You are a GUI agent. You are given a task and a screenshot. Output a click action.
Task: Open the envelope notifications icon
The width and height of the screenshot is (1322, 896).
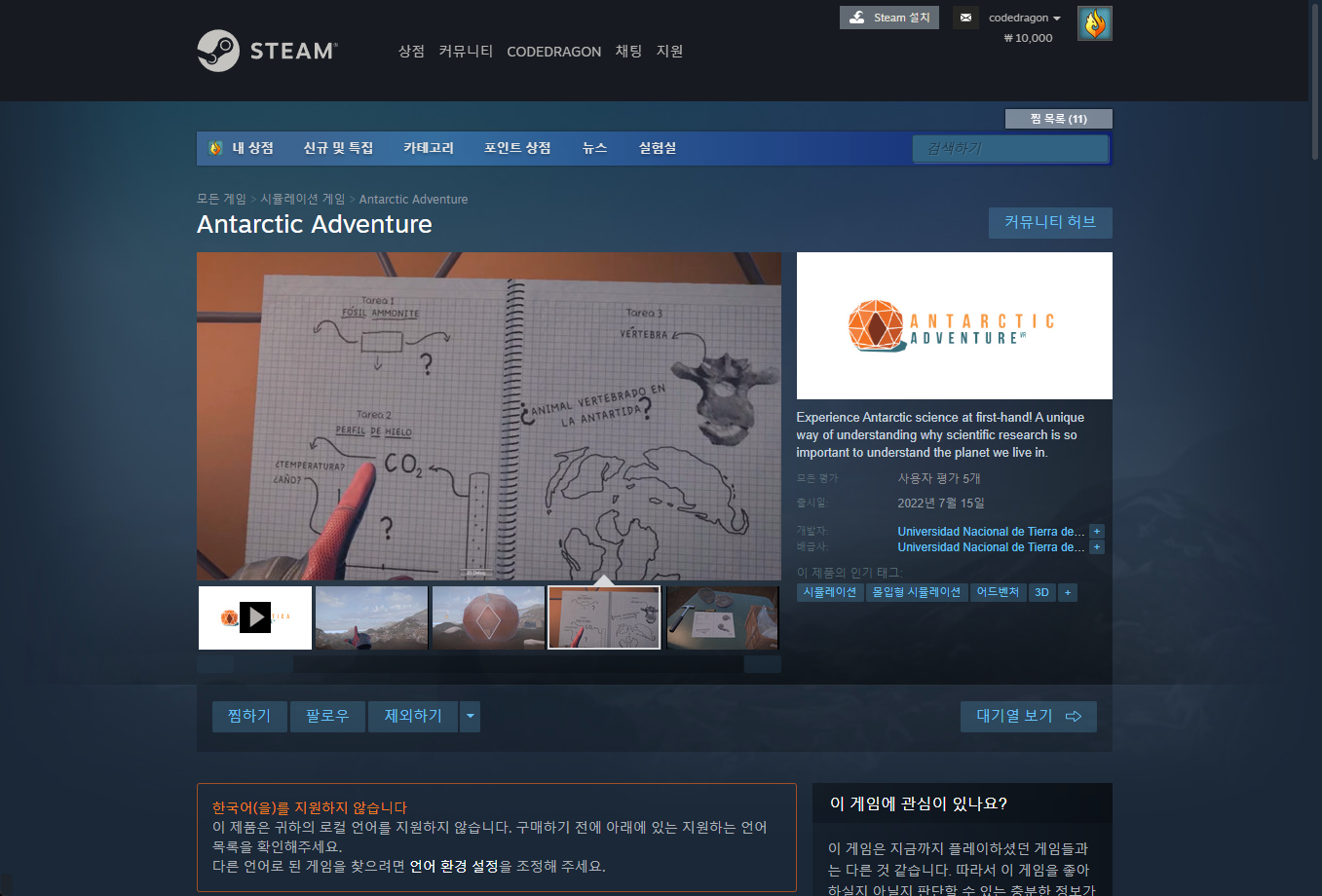965,18
